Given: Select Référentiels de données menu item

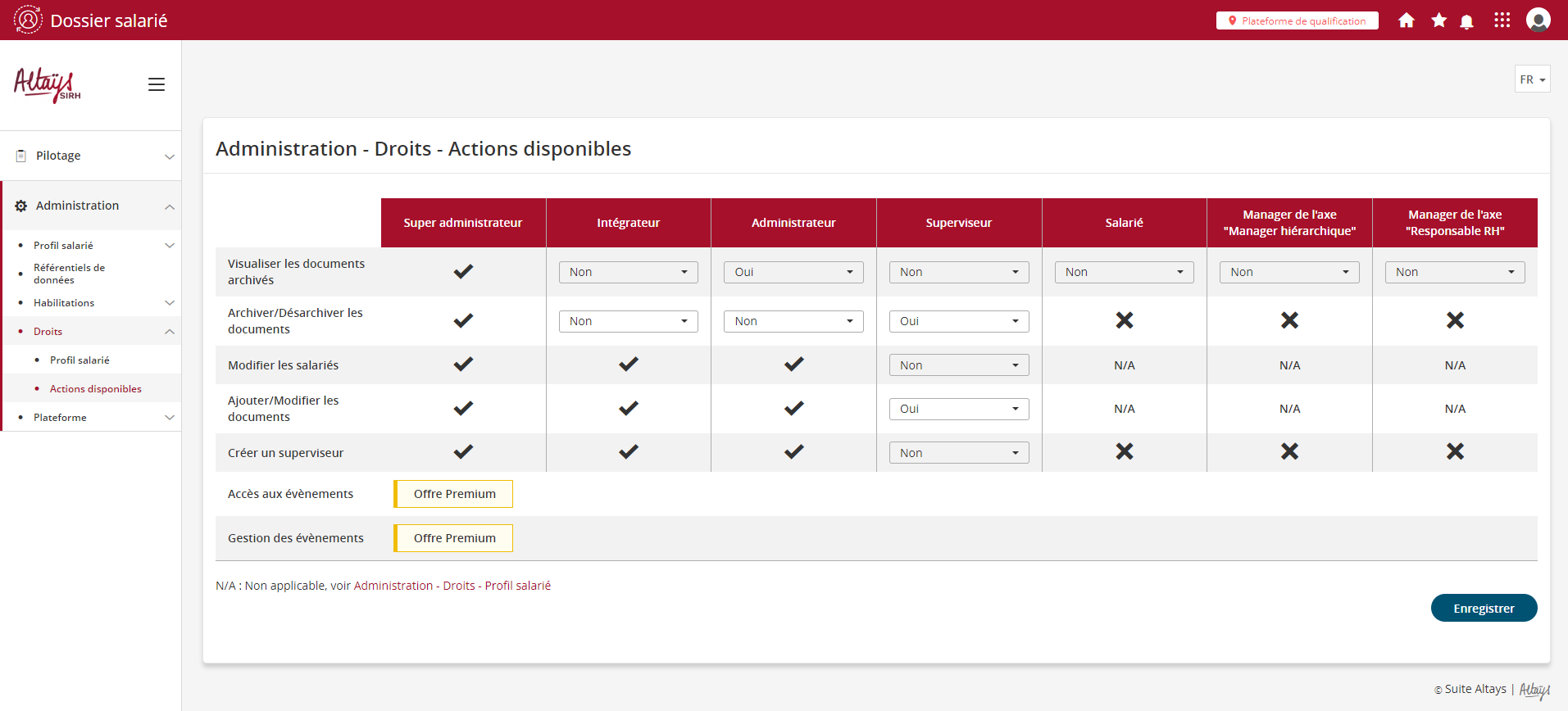Looking at the screenshot, I should coord(70,274).
